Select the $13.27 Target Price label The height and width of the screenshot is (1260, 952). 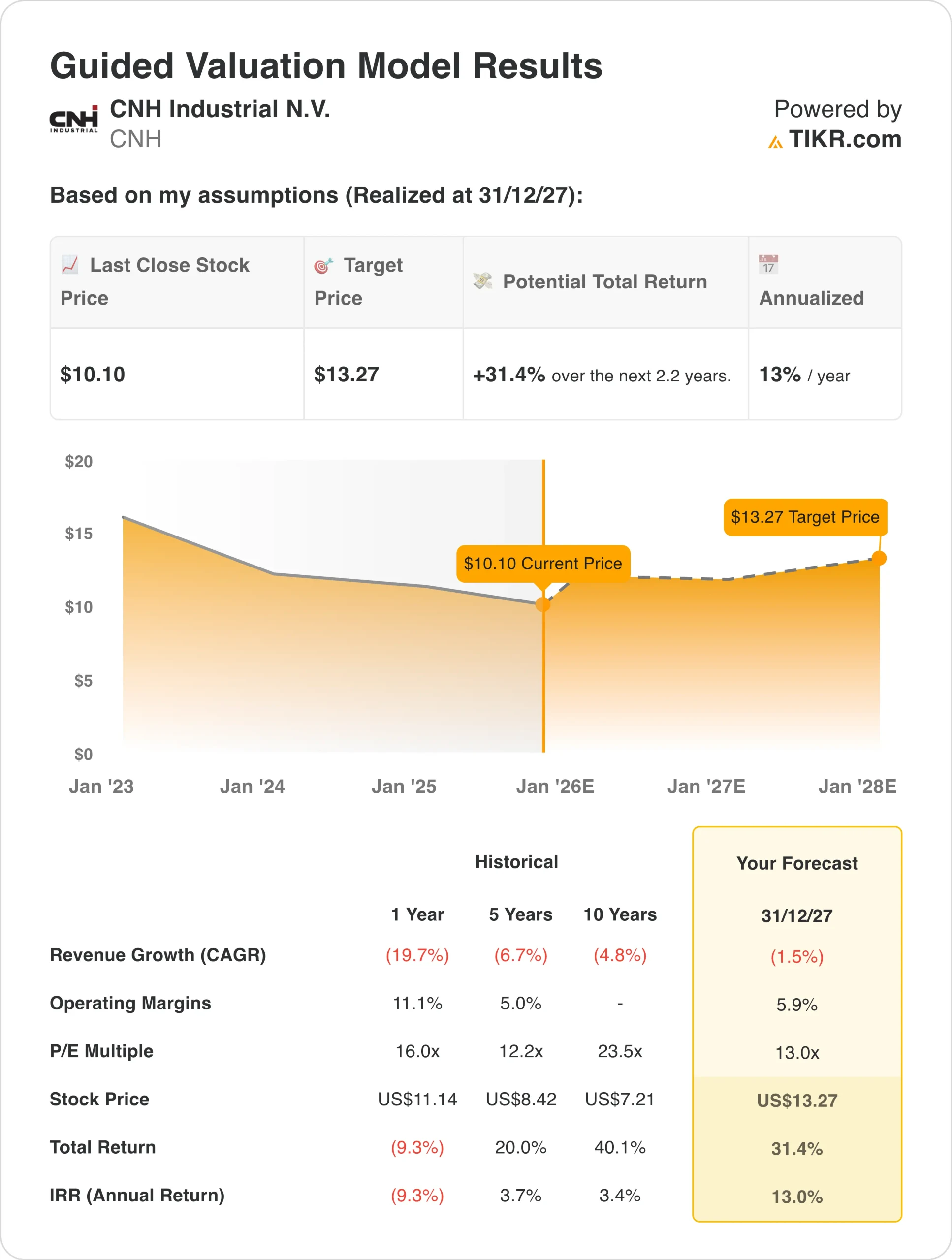805,517
